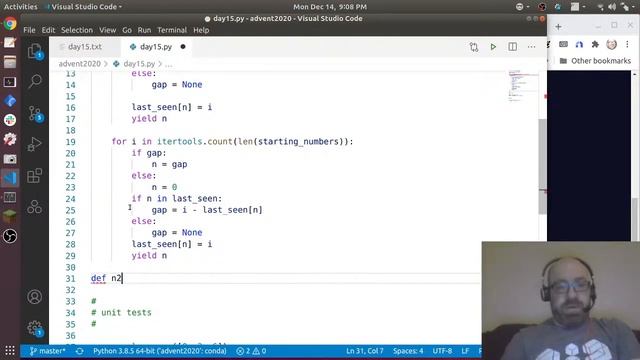Open the Selection menu
This screenshot has height=360, width=640.
click(x=77, y=30)
